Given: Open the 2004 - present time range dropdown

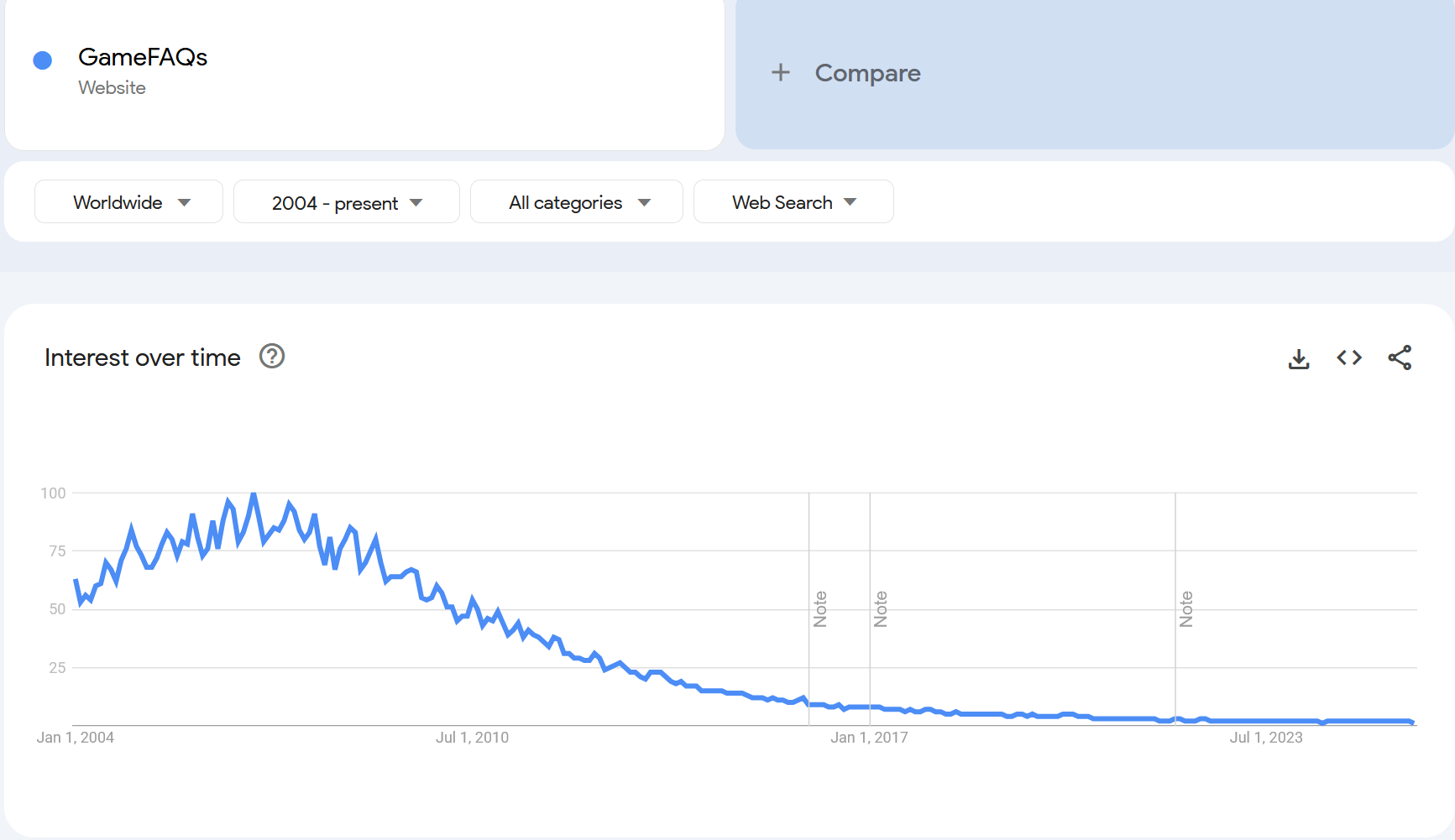Looking at the screenshot, I should 346,202.
